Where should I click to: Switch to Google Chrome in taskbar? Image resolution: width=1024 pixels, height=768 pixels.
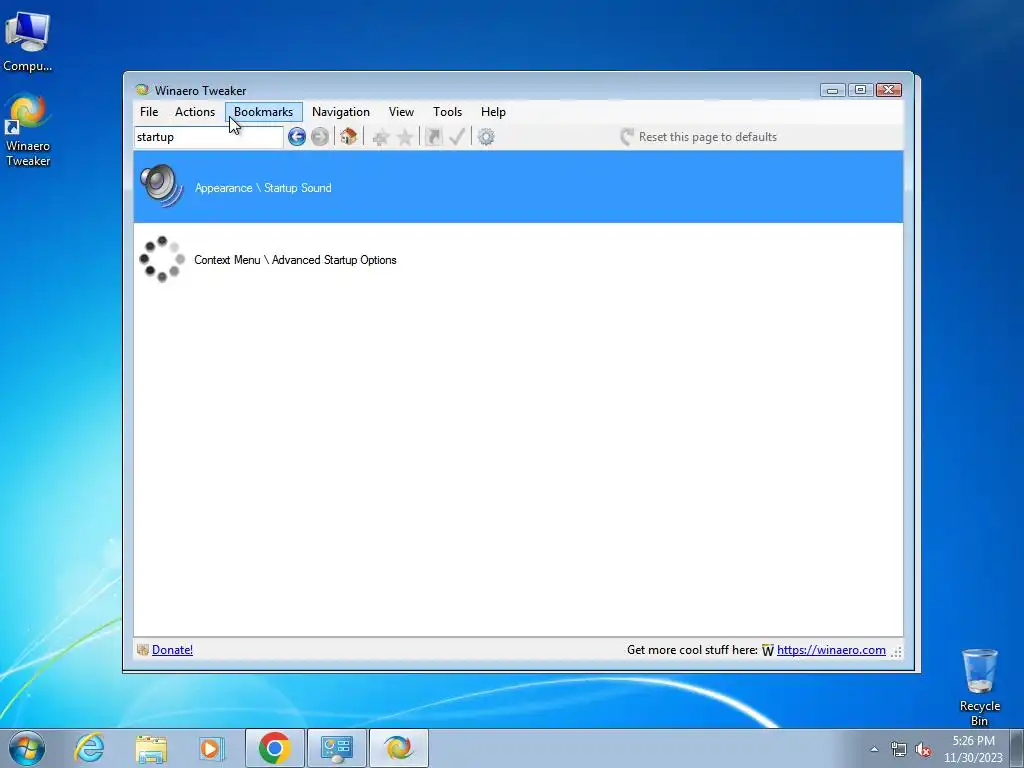tap(274, 748)
